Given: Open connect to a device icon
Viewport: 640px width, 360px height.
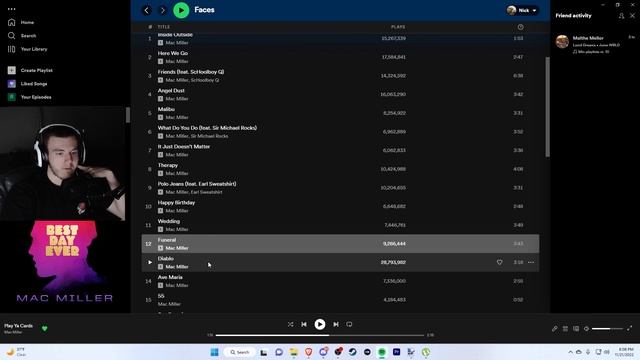Looking at the screenshot, I should pos(576,329).
